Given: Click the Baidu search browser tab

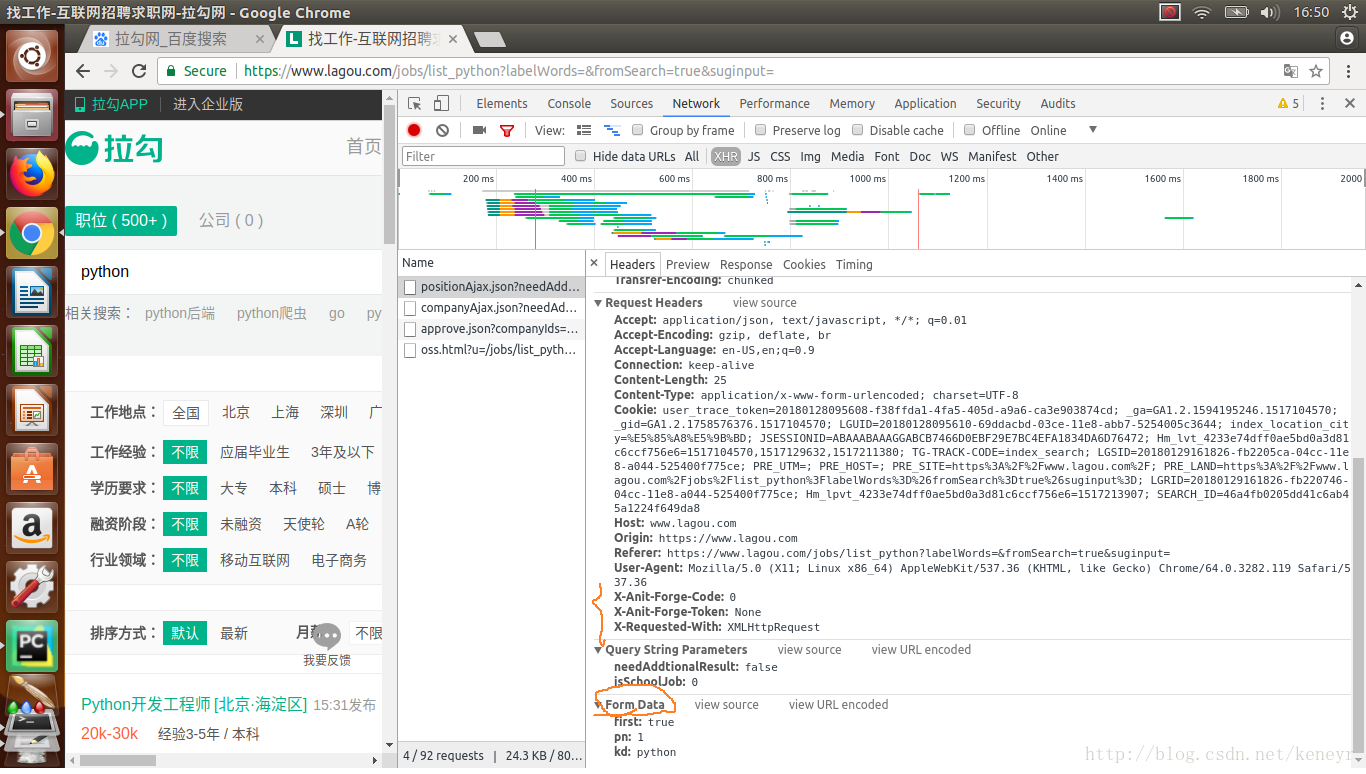Looking at the screenshot, I should pos(180,39).
